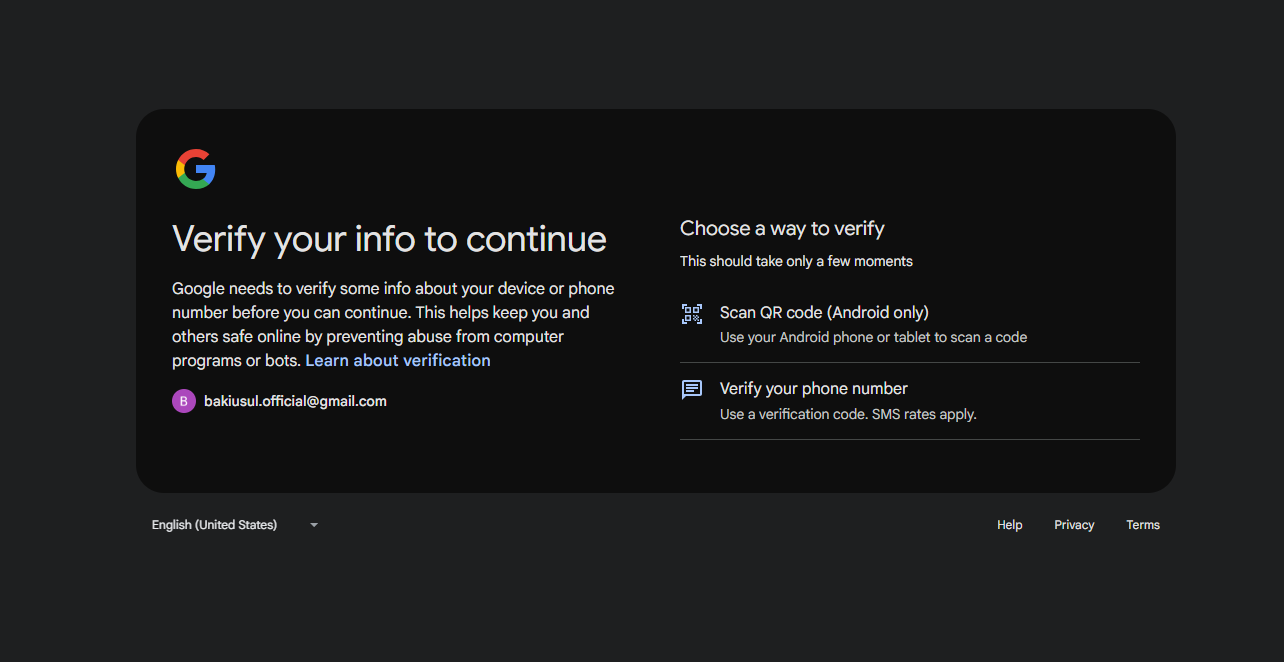This screenshot has height=662, width=1284.
Task: Click "This should take only a few moments" text
Action: click(x=796, y=261)
